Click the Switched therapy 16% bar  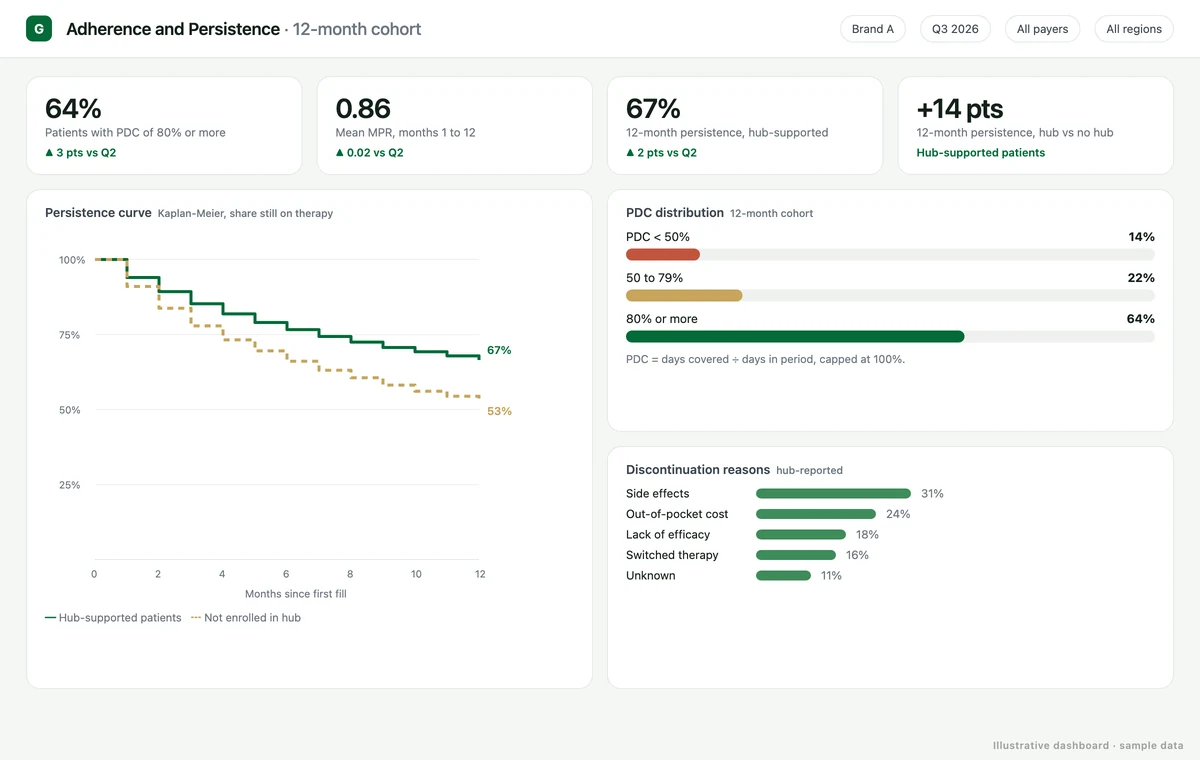(796, 555)
